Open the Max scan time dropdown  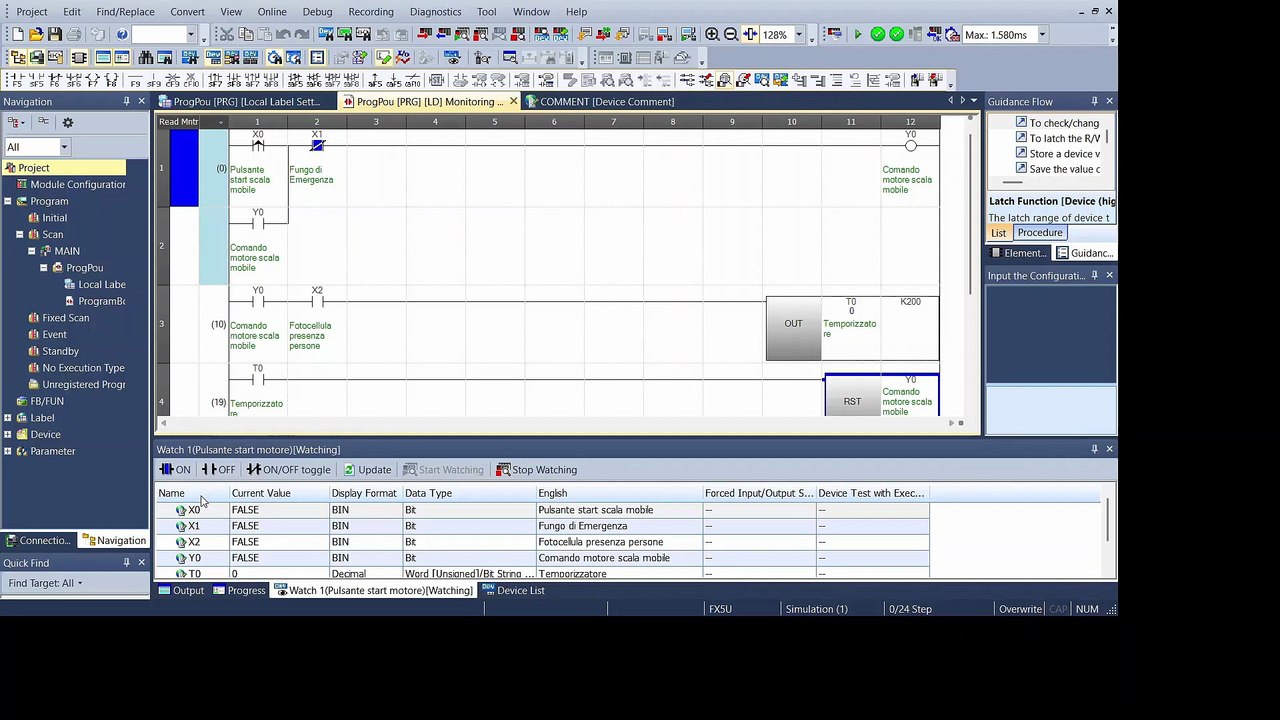[x=1042, y=35]
